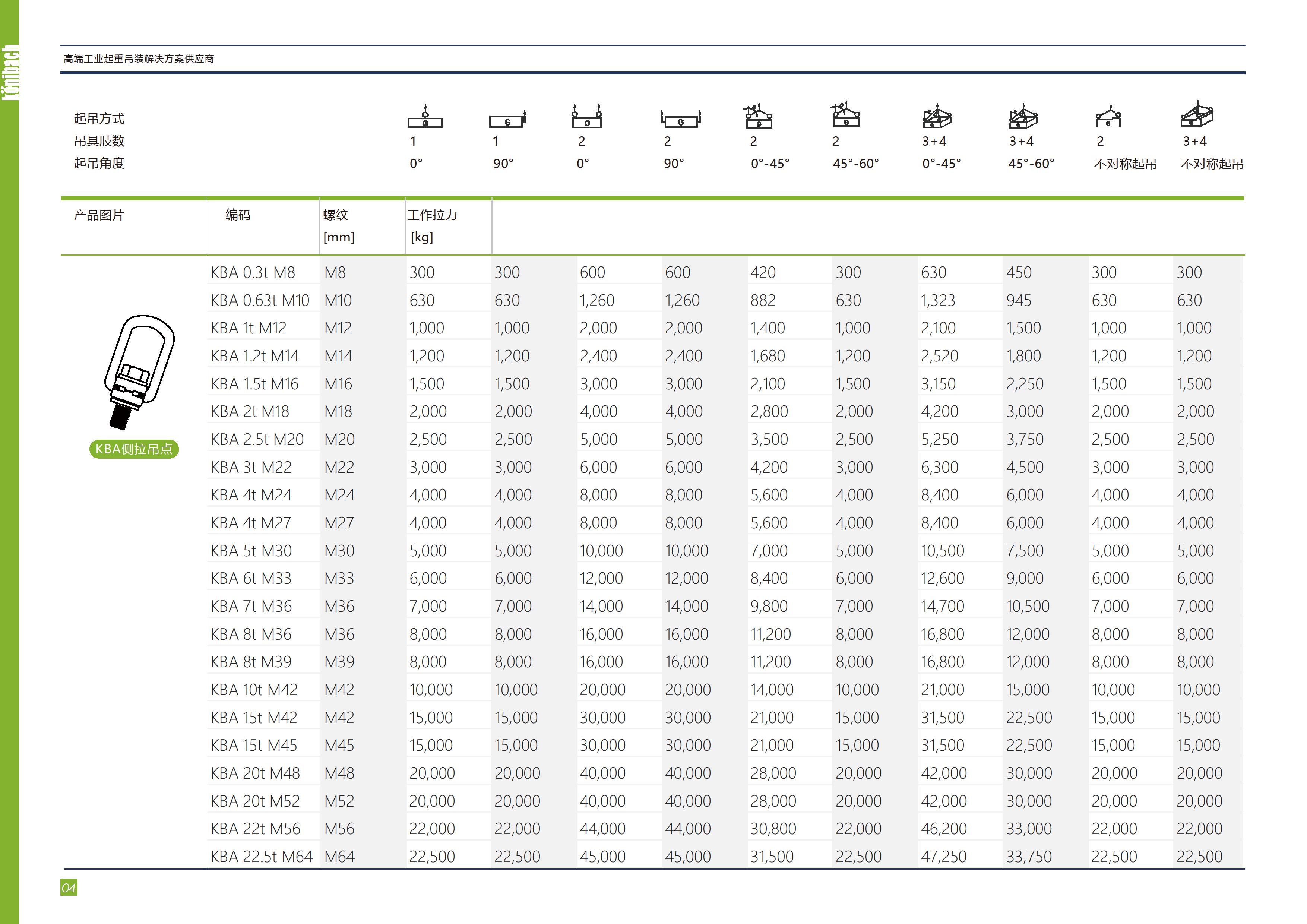Screen dimensions: 1307x924
Task: Select the KBA 1.5t M16 row code
Action: [x=255, y=384]
